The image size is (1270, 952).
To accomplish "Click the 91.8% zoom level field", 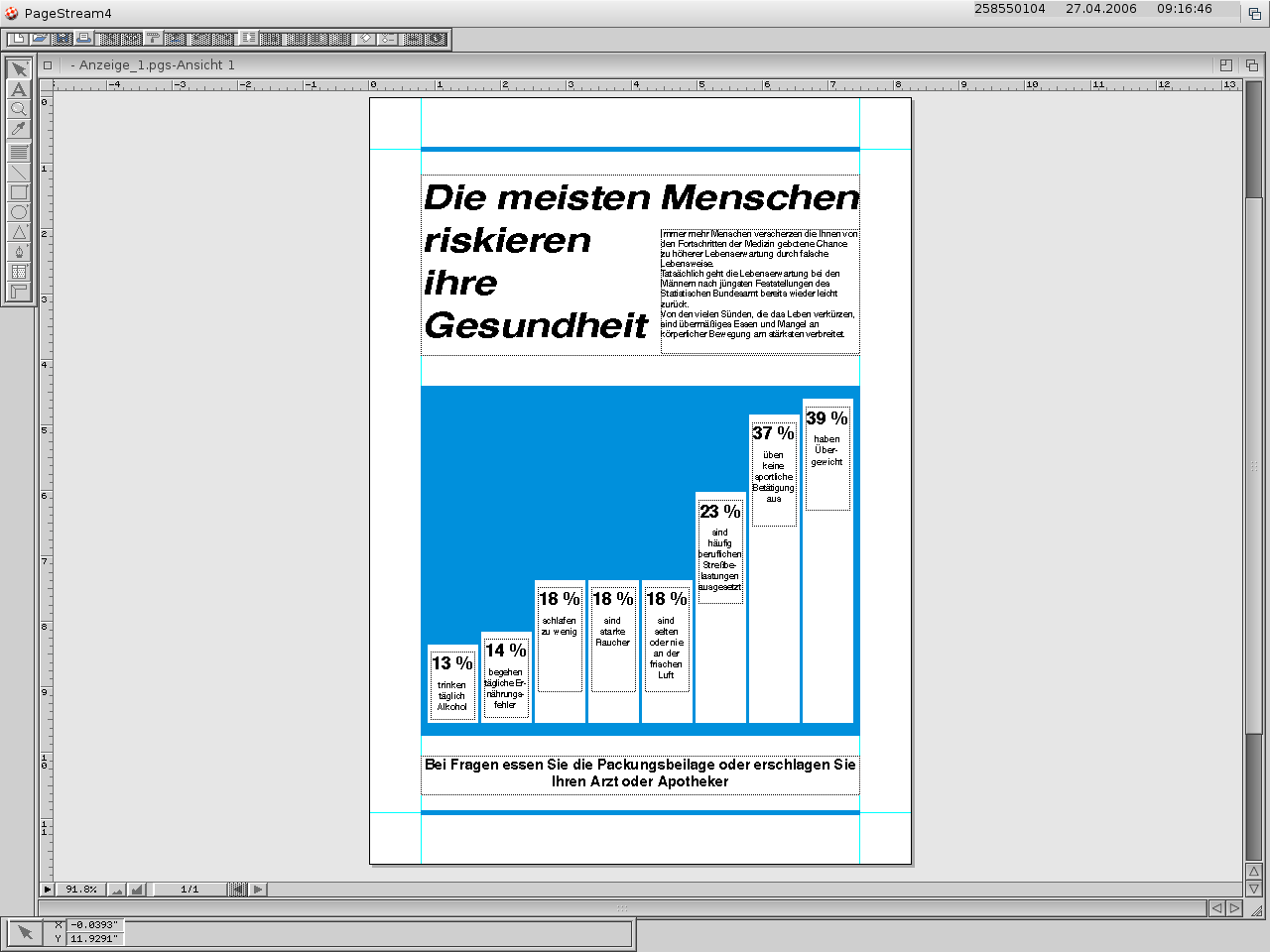I will click(x=80, y=890).
